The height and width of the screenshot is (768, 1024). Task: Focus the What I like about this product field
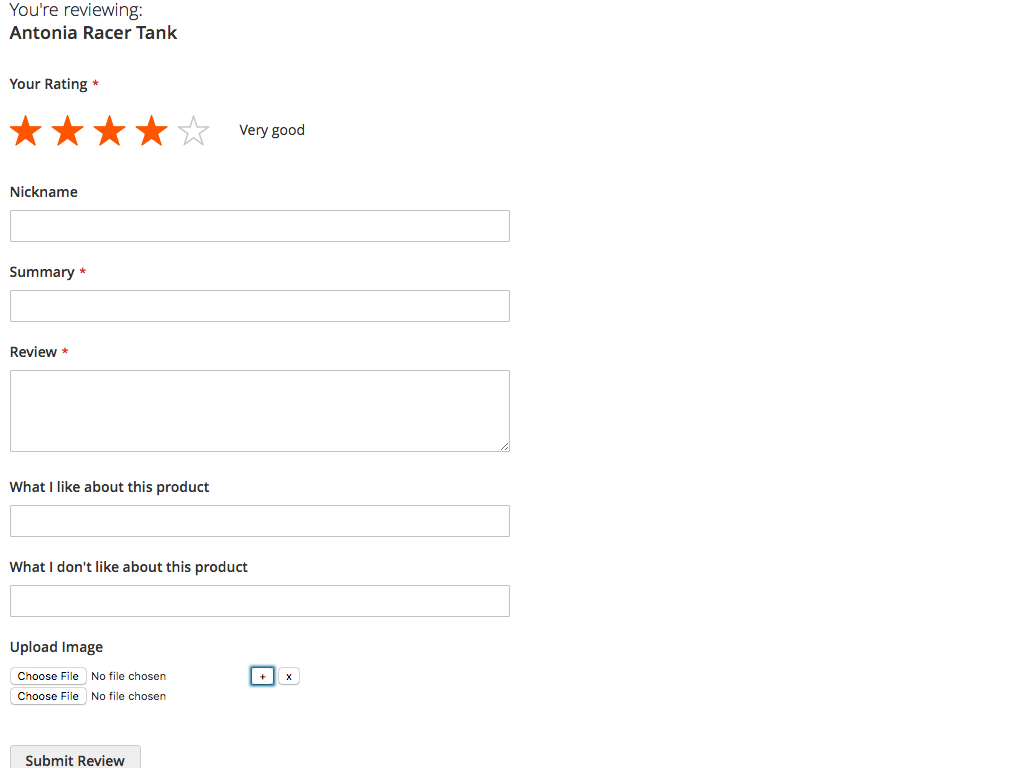(x=260, y=521)
